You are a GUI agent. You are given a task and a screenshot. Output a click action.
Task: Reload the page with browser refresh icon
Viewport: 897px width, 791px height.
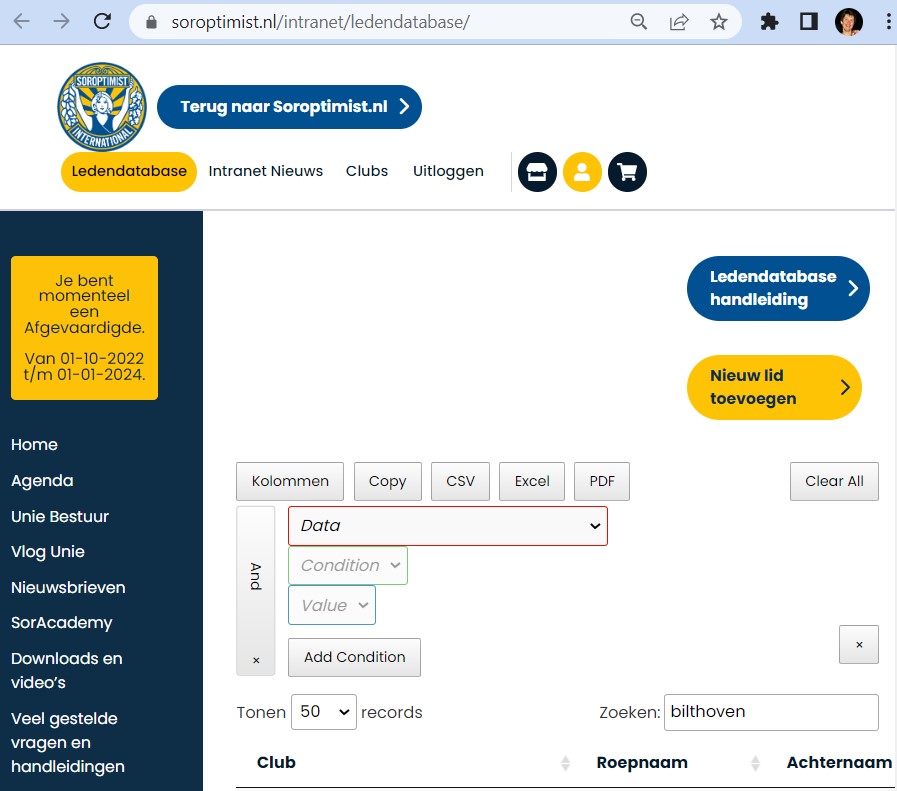[x=102, y=21]
